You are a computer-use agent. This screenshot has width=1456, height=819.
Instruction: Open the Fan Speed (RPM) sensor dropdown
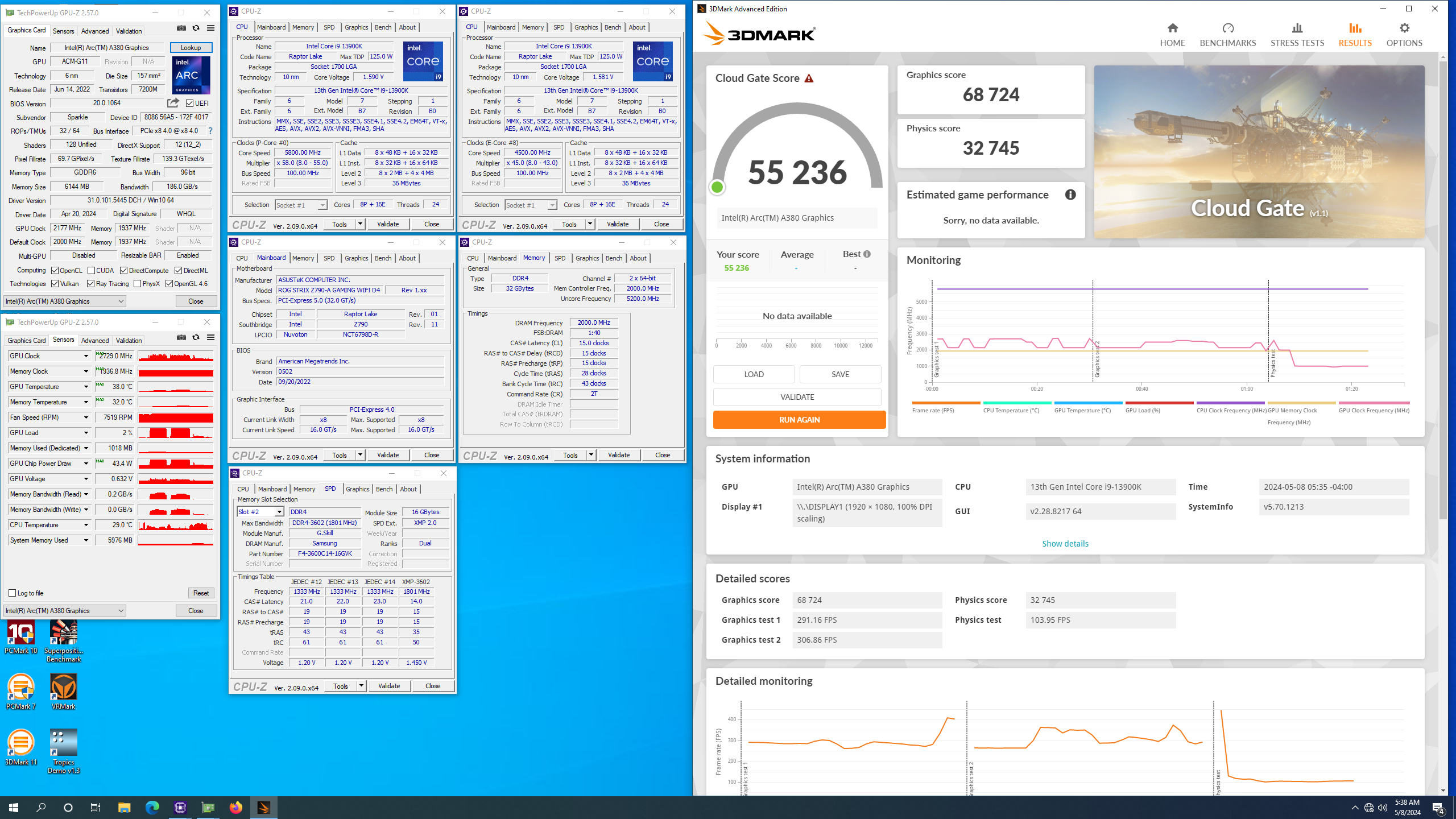click(x=86, y=417)
